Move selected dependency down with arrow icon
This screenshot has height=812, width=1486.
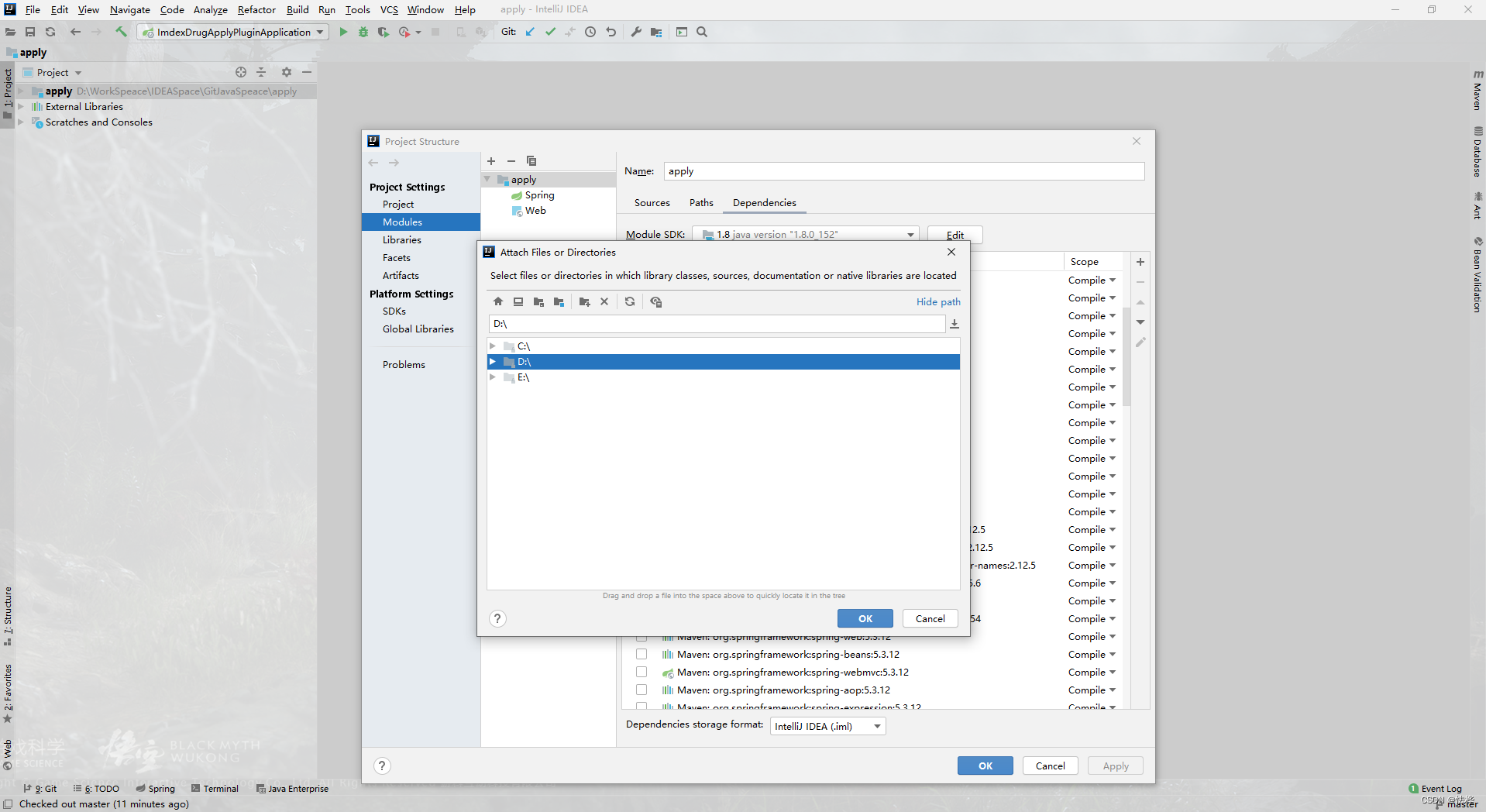[x=1140, y=322]
